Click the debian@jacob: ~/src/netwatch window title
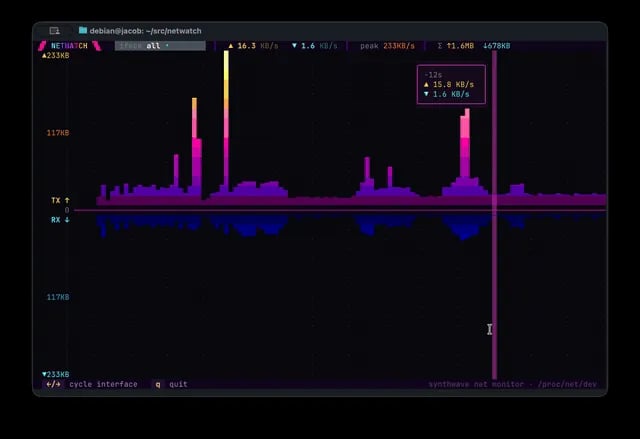The width and height of the screenshot is (640, 439). [145, 31]
